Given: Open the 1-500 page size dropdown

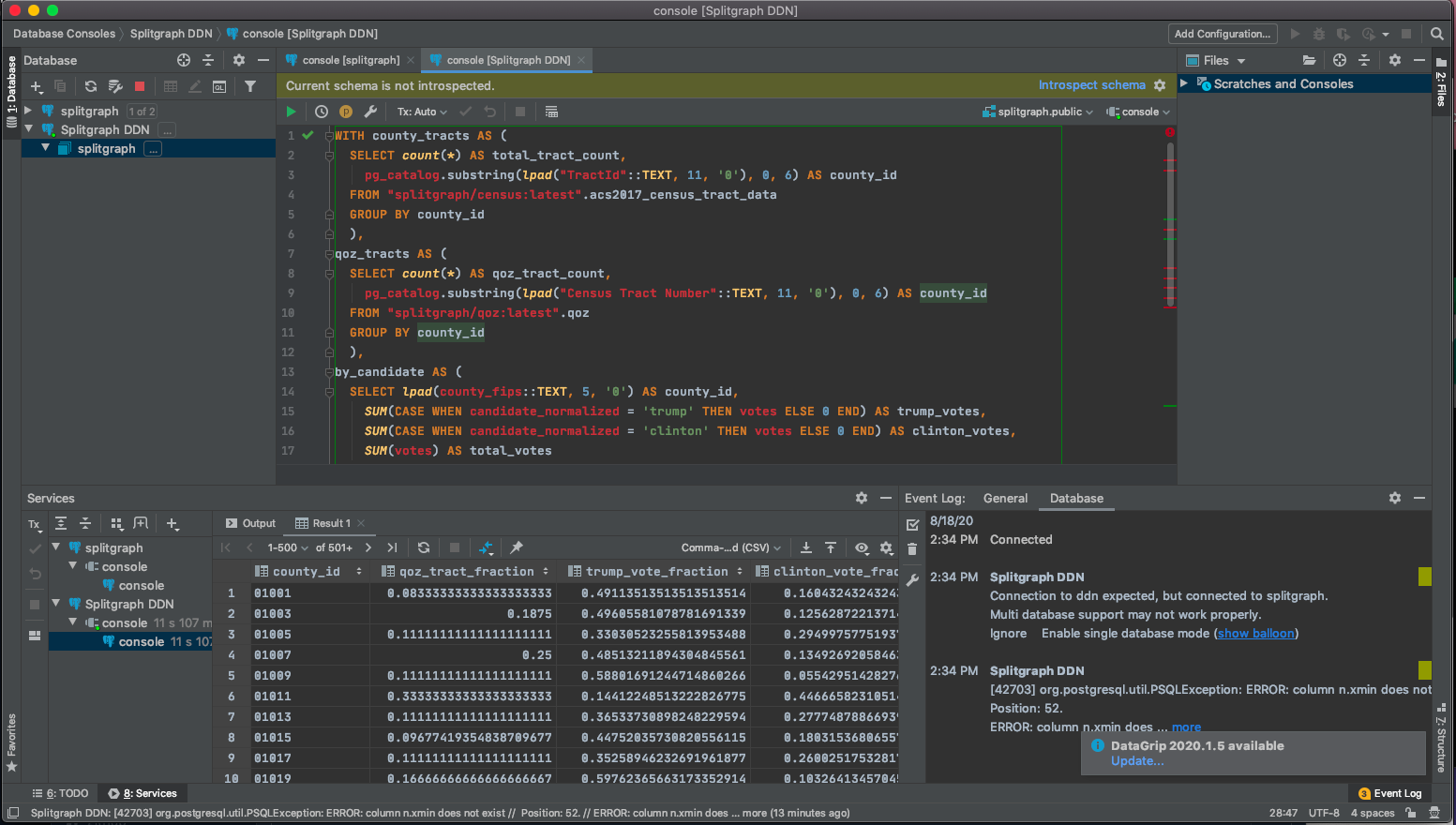Looking at the screenshot, I should tap(288, 547).
